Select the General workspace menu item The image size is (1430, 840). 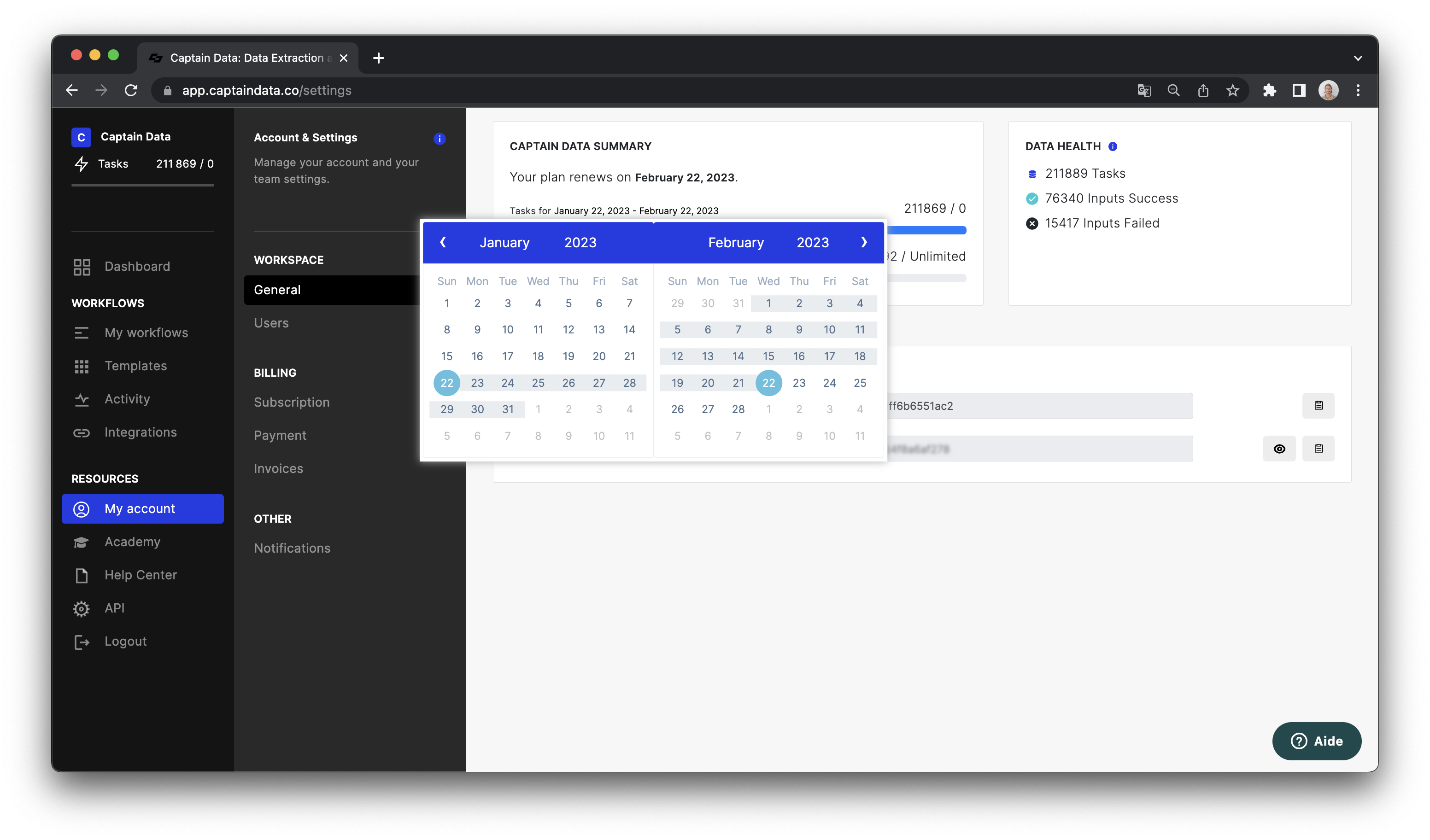pyautogui.click(x=333, y=290)
